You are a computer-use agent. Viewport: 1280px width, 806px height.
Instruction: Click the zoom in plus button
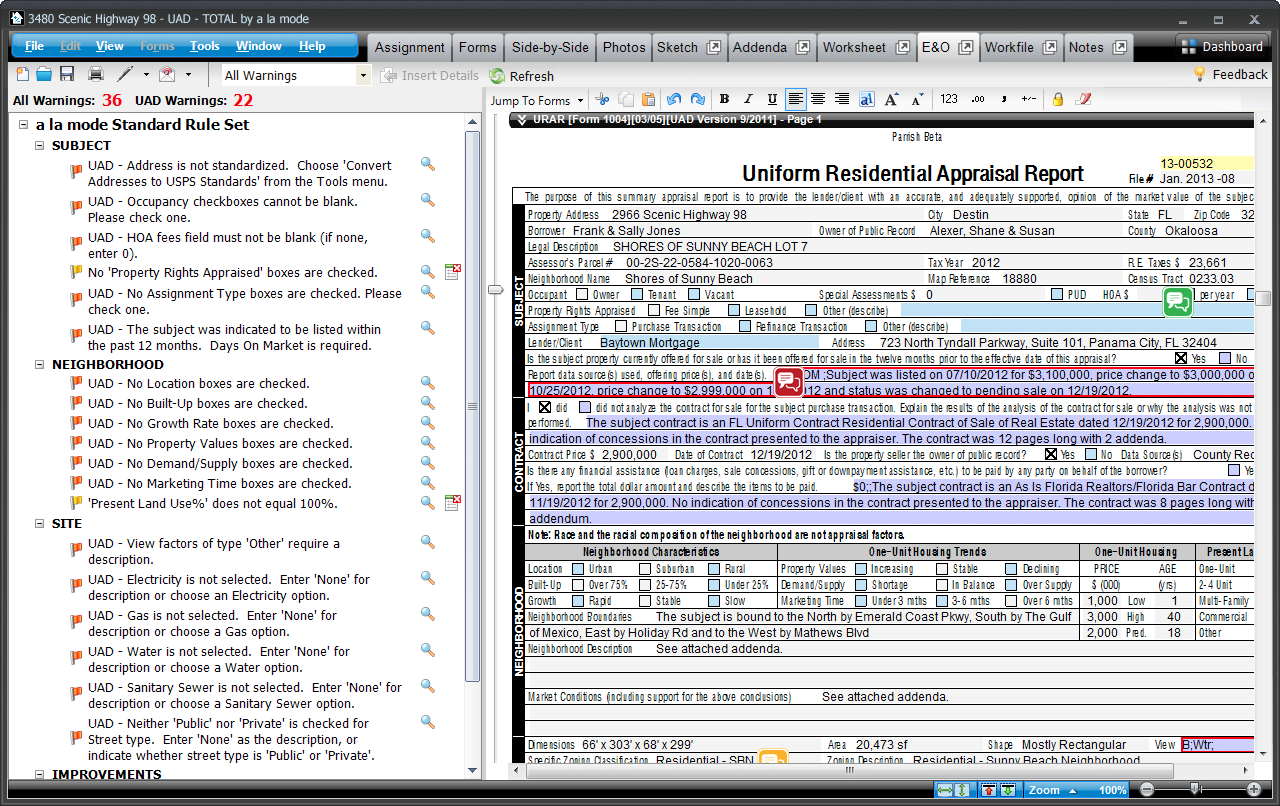pyautogui.click(x=1254, y=790)
